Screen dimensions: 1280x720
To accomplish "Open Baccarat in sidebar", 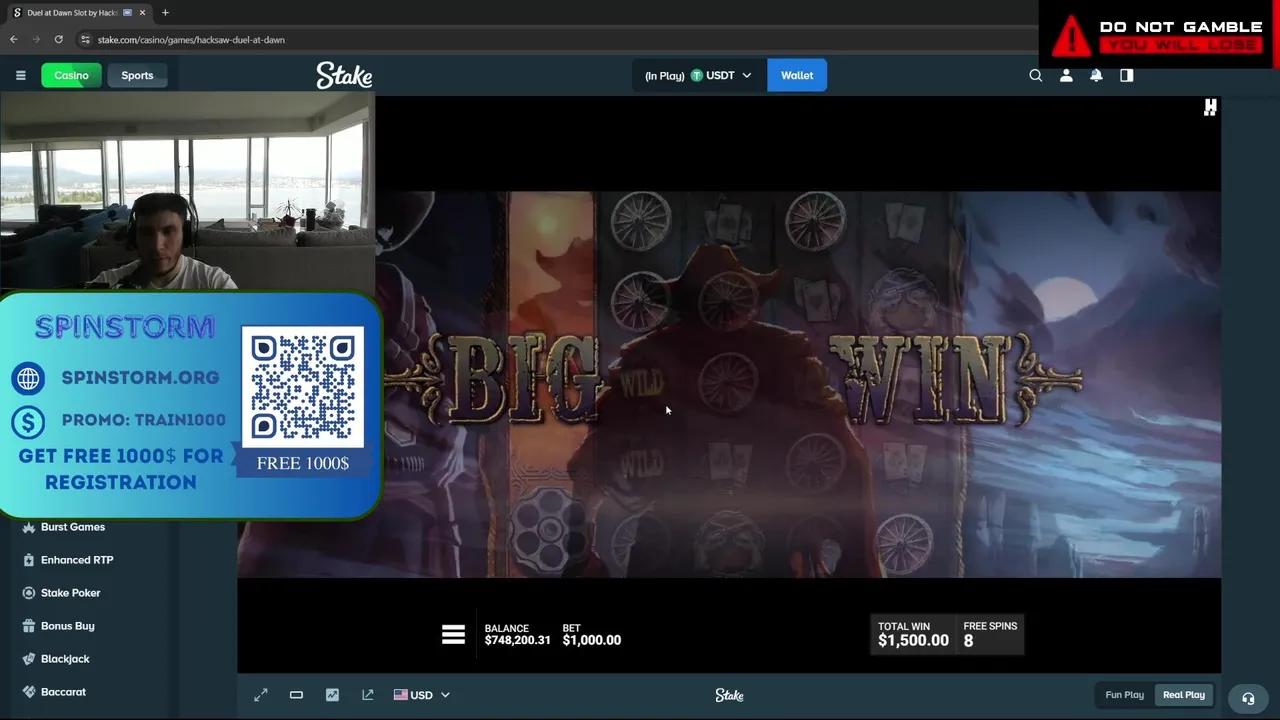I will point(63,692).
